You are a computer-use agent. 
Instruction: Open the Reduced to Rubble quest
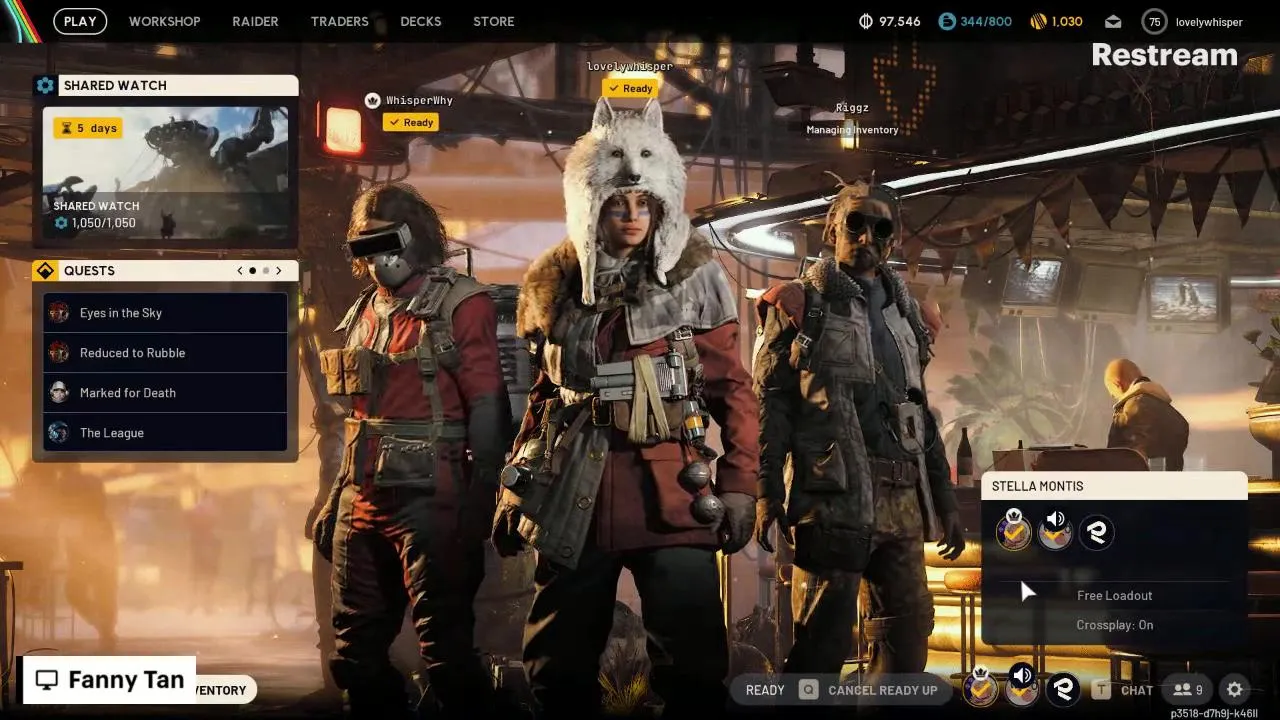[x=165, y=353]
